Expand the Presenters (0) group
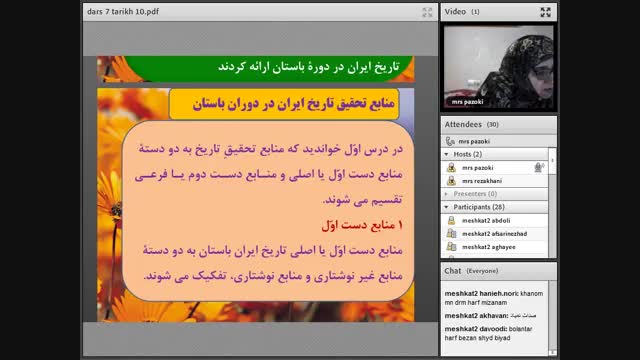 click(x=447, y=194)
